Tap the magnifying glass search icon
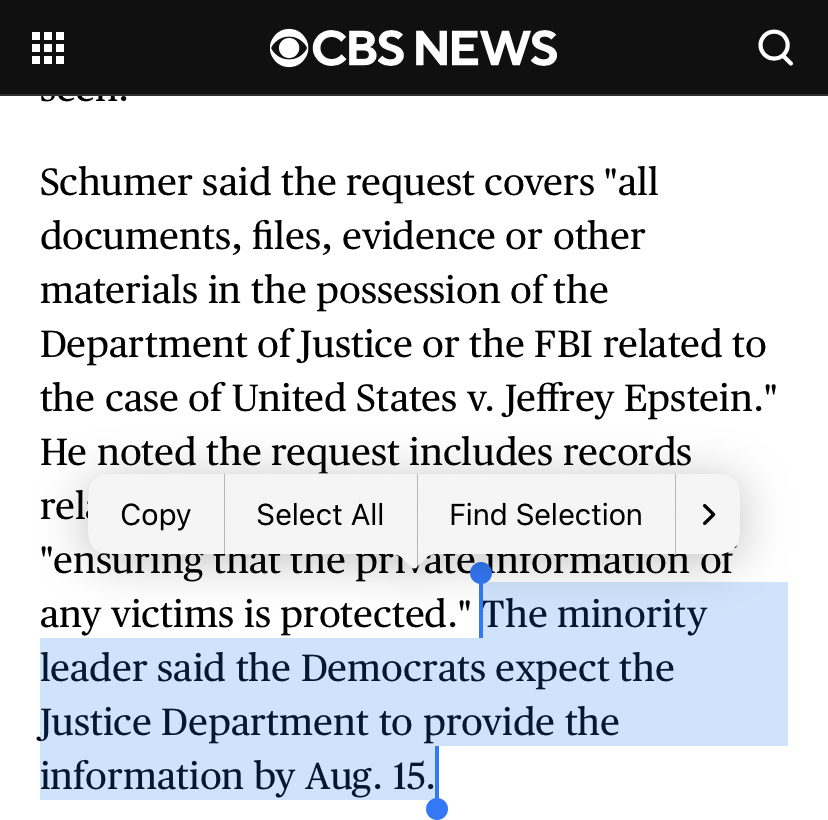This screenshot has width=828, height=820. (x=776, y=48)
